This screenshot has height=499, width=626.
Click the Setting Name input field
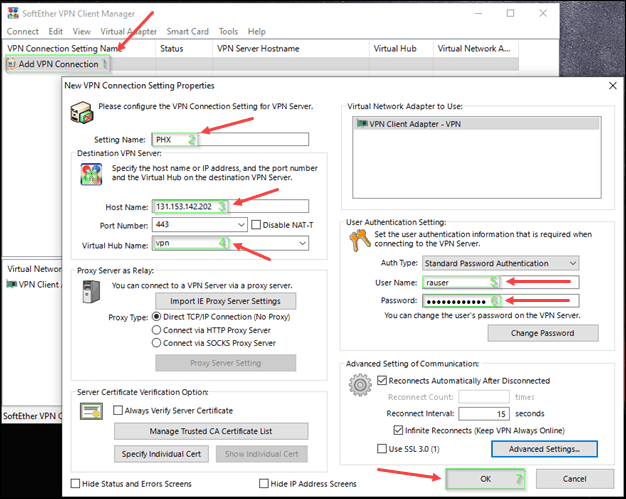230,139
